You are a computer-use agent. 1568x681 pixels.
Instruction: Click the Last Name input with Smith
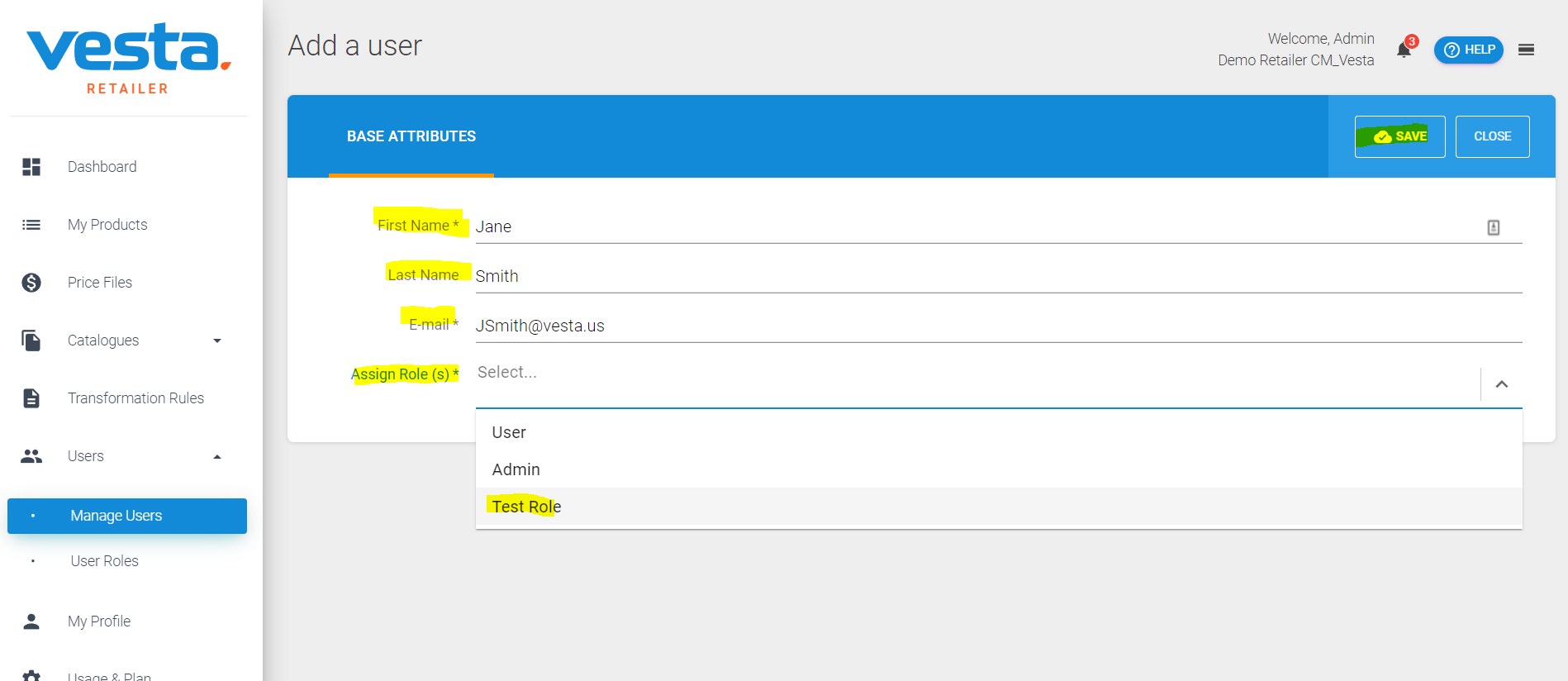pyautogui.click(x=999, y=276)
